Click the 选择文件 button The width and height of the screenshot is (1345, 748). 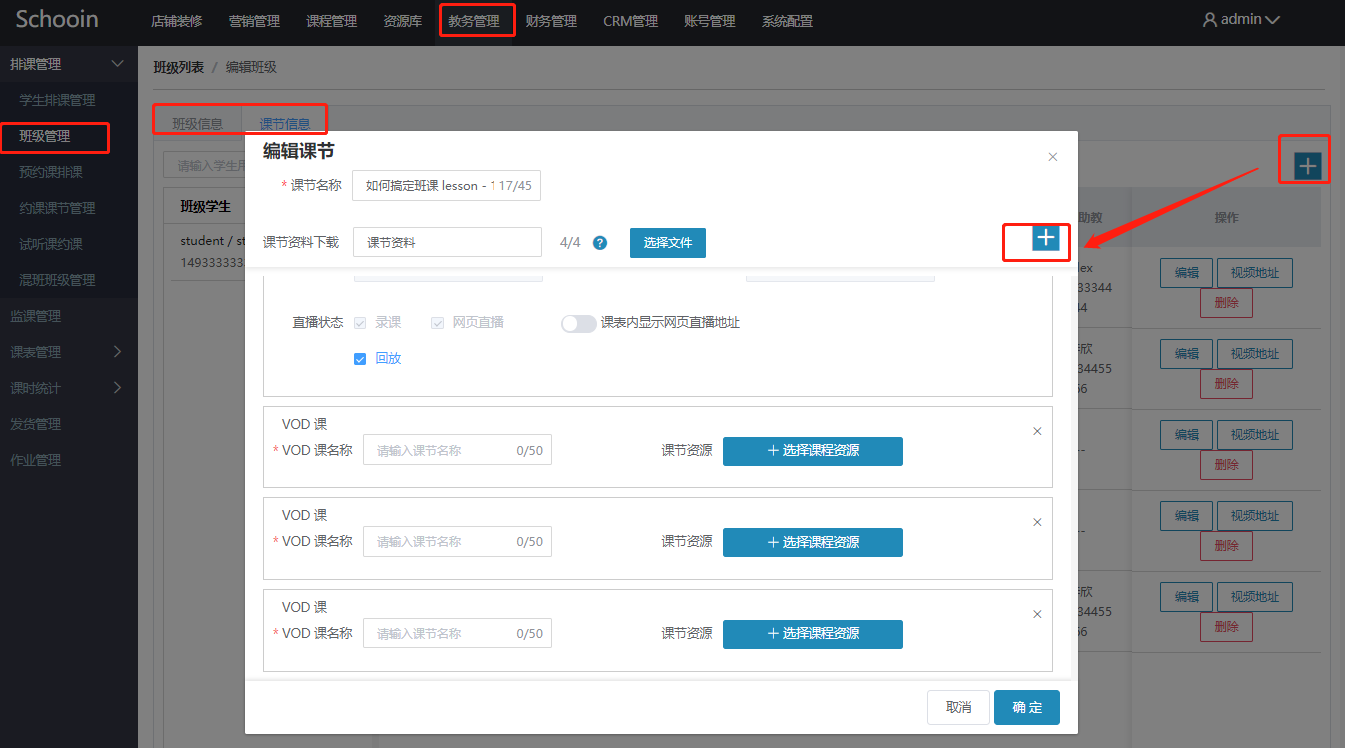coord(668,243)
